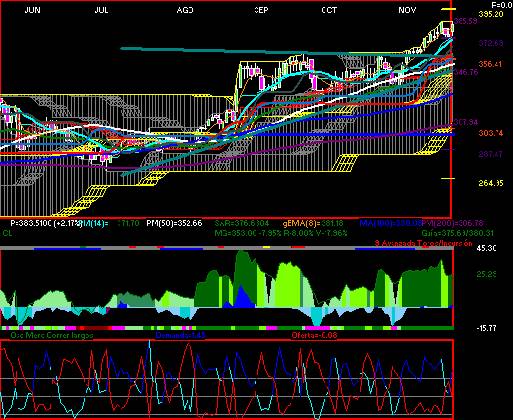This screenshot has height=420, width=513.
Task: Click the blue triangular peak in oscillator
Action: click(x=240, y=297)
